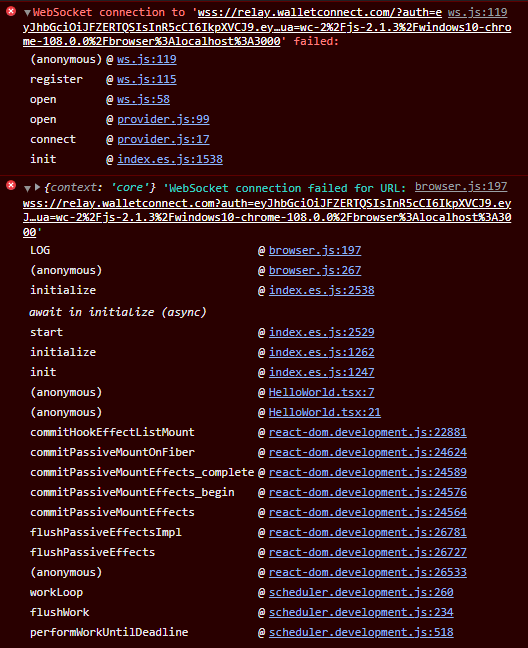
Task: Open the scheduler.development.js:518 link
Action: 361,632
